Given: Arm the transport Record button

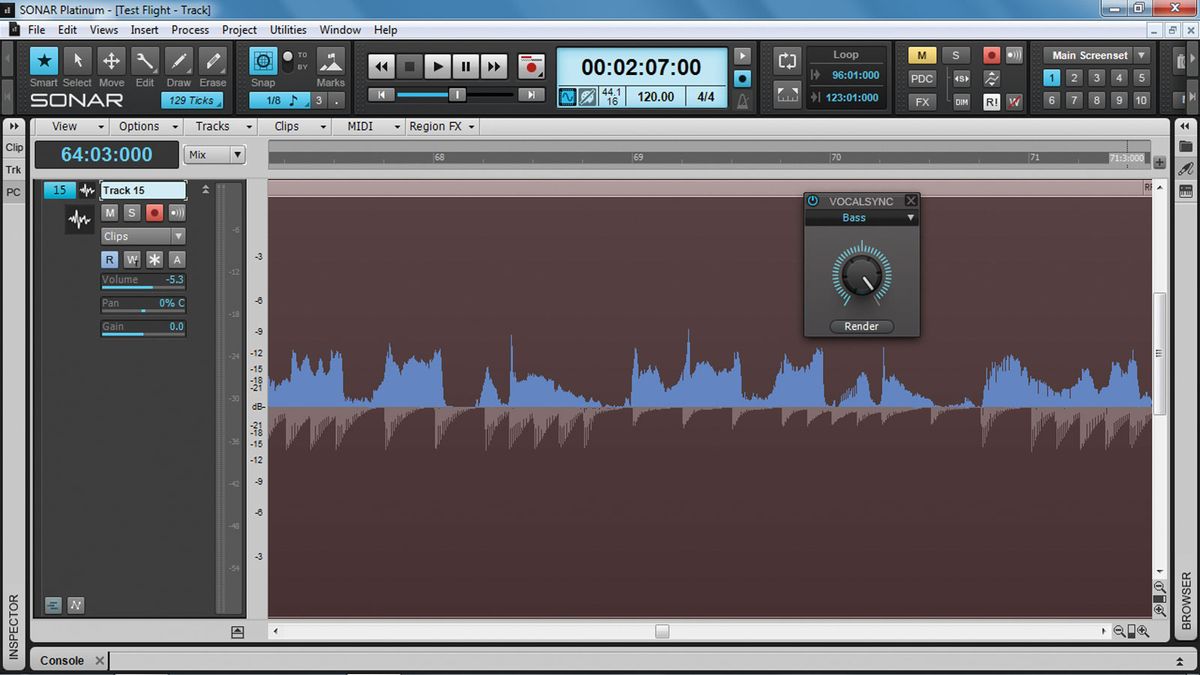Looking at the screenshot, I should point(531,67).
